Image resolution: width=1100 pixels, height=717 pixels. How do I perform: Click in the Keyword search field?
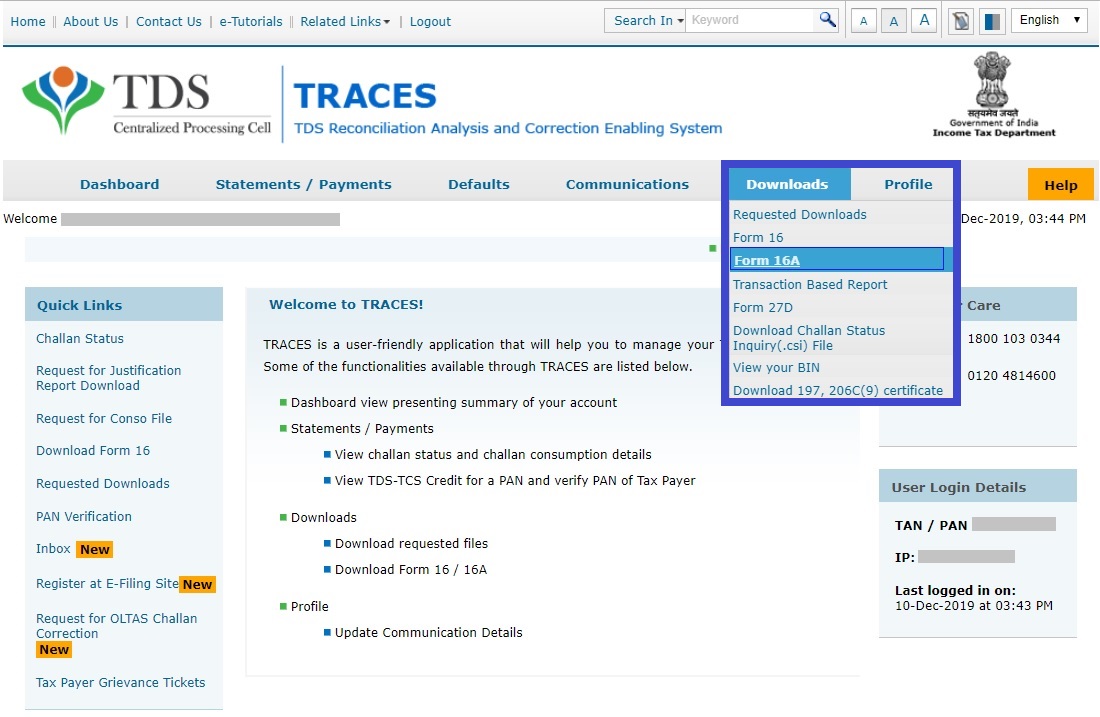click(x=750, y=20)
